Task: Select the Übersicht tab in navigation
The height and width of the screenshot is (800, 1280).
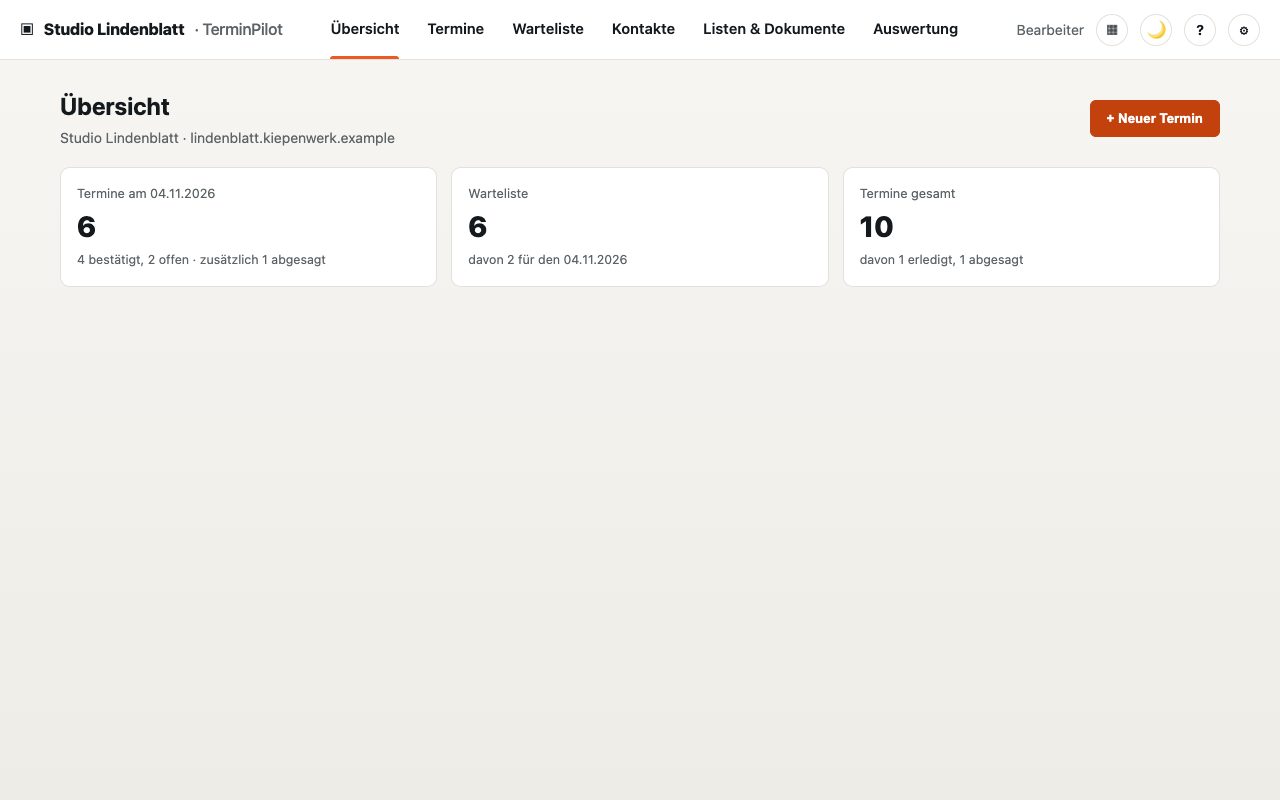Action: (x=365, y=29)
